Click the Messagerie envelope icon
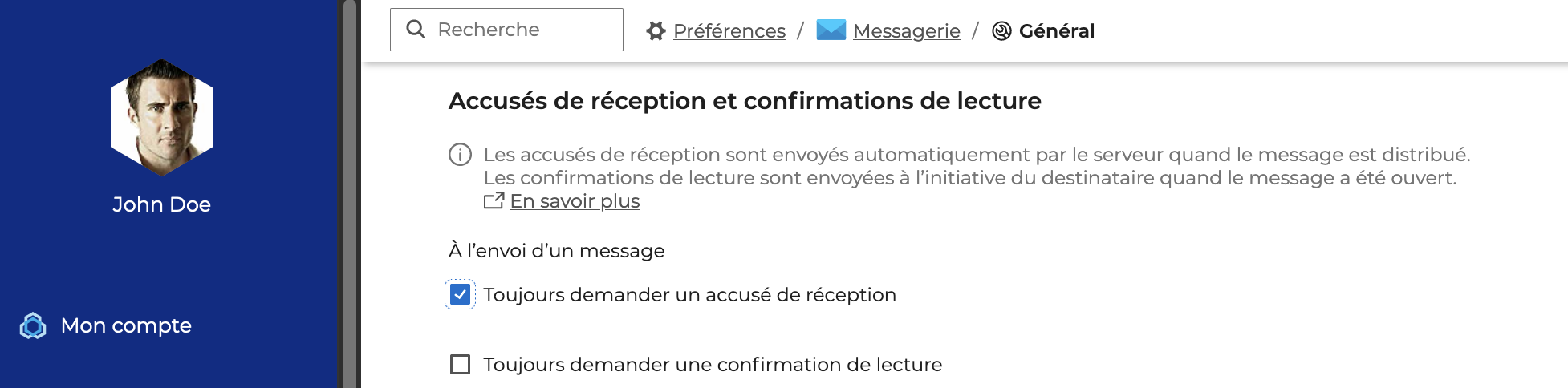Viewport: 1568px width, 388px height. click(831, 30)
